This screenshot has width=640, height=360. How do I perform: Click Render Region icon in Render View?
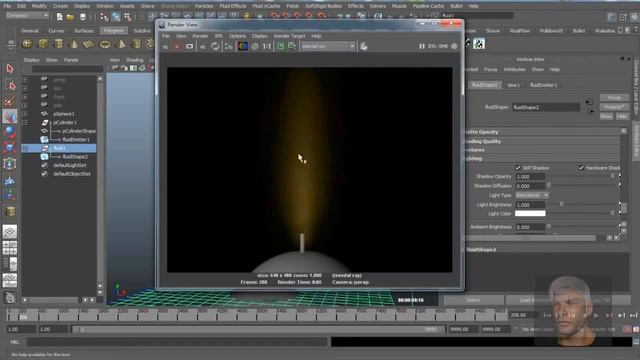coord(177,47)
